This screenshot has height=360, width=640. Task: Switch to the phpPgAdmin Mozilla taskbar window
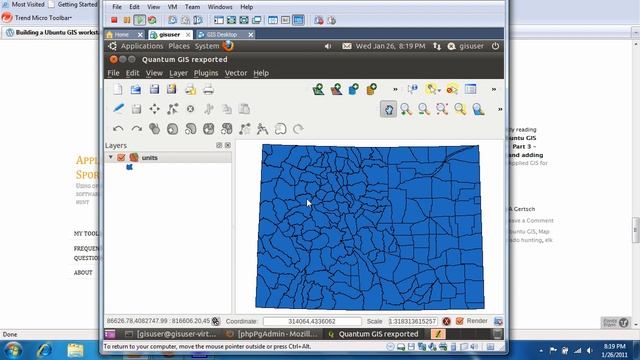pos(273,334)
